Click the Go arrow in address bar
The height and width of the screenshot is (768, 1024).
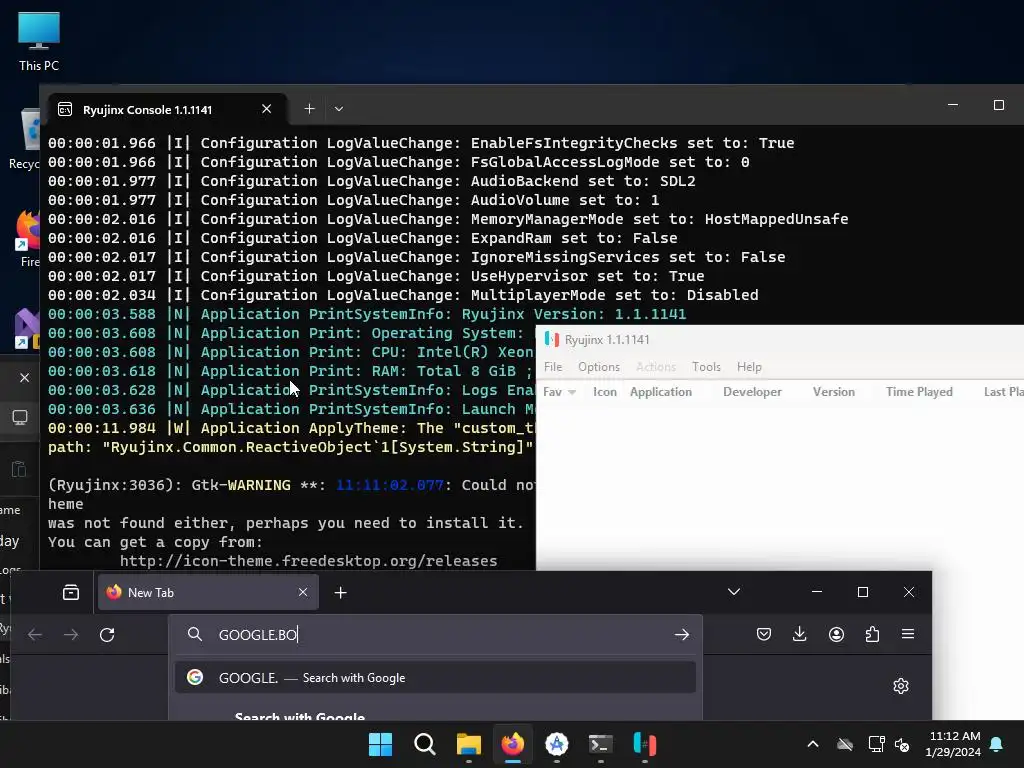682,634
